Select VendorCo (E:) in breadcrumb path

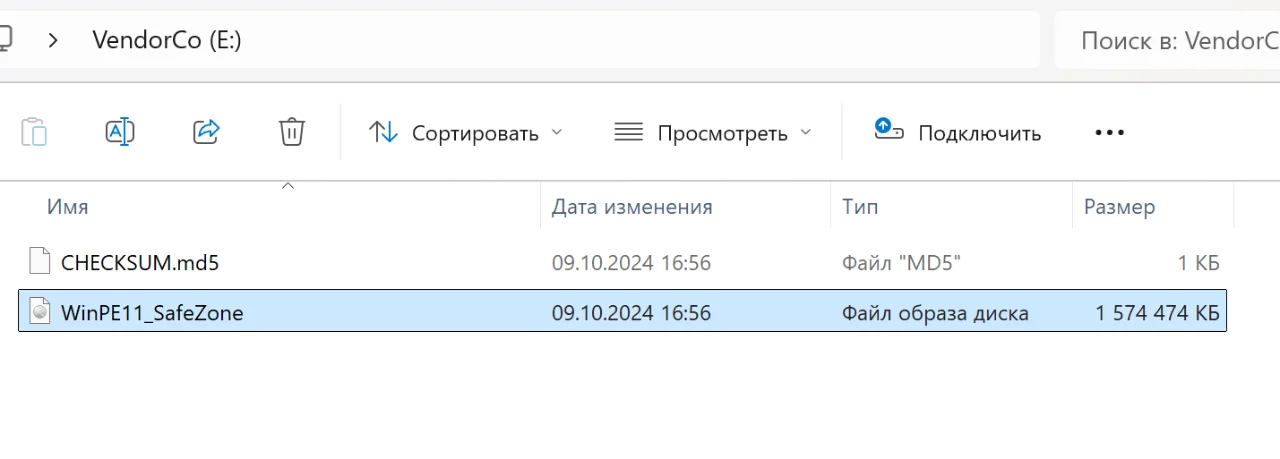coord(167,40)
